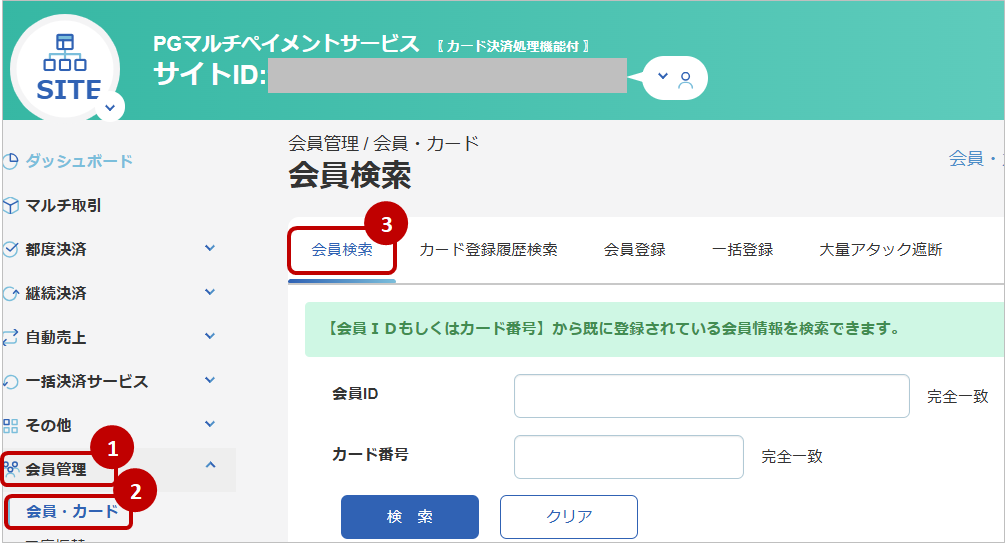The height and width of the screenshot is (543, 1005).
Task: Click the ダッシュボード pie chart icon
Action: (10, 161)
